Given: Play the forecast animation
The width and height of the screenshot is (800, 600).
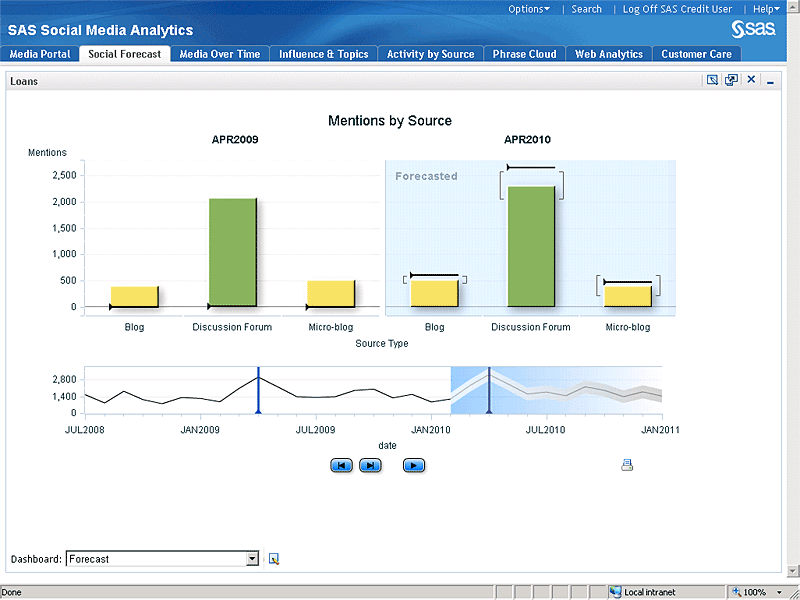Looking at the screenshot, I should pos(414,465).
